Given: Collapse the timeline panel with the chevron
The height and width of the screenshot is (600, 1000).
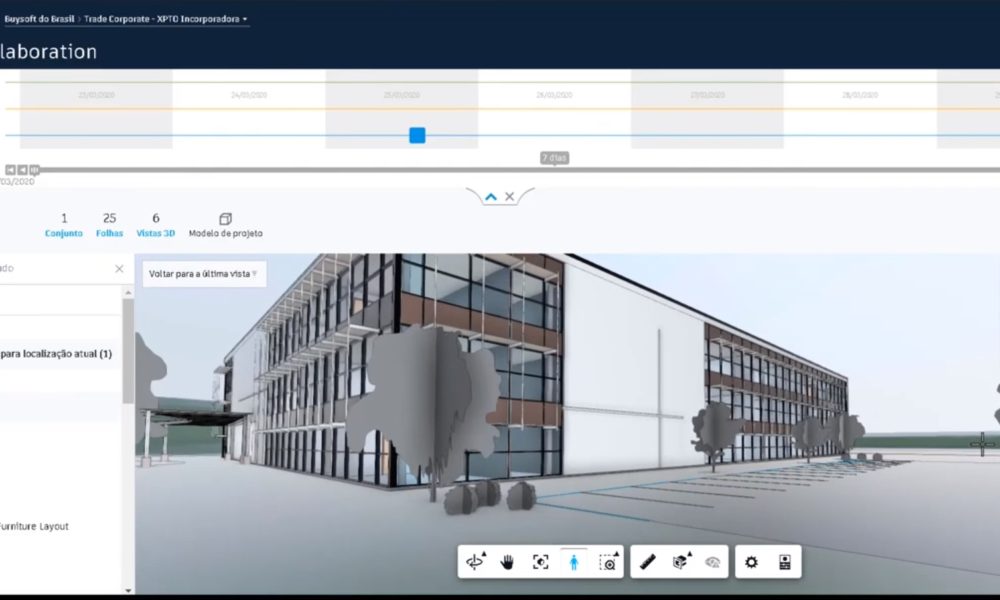Looking at the screenshot, I should [491, 197].
